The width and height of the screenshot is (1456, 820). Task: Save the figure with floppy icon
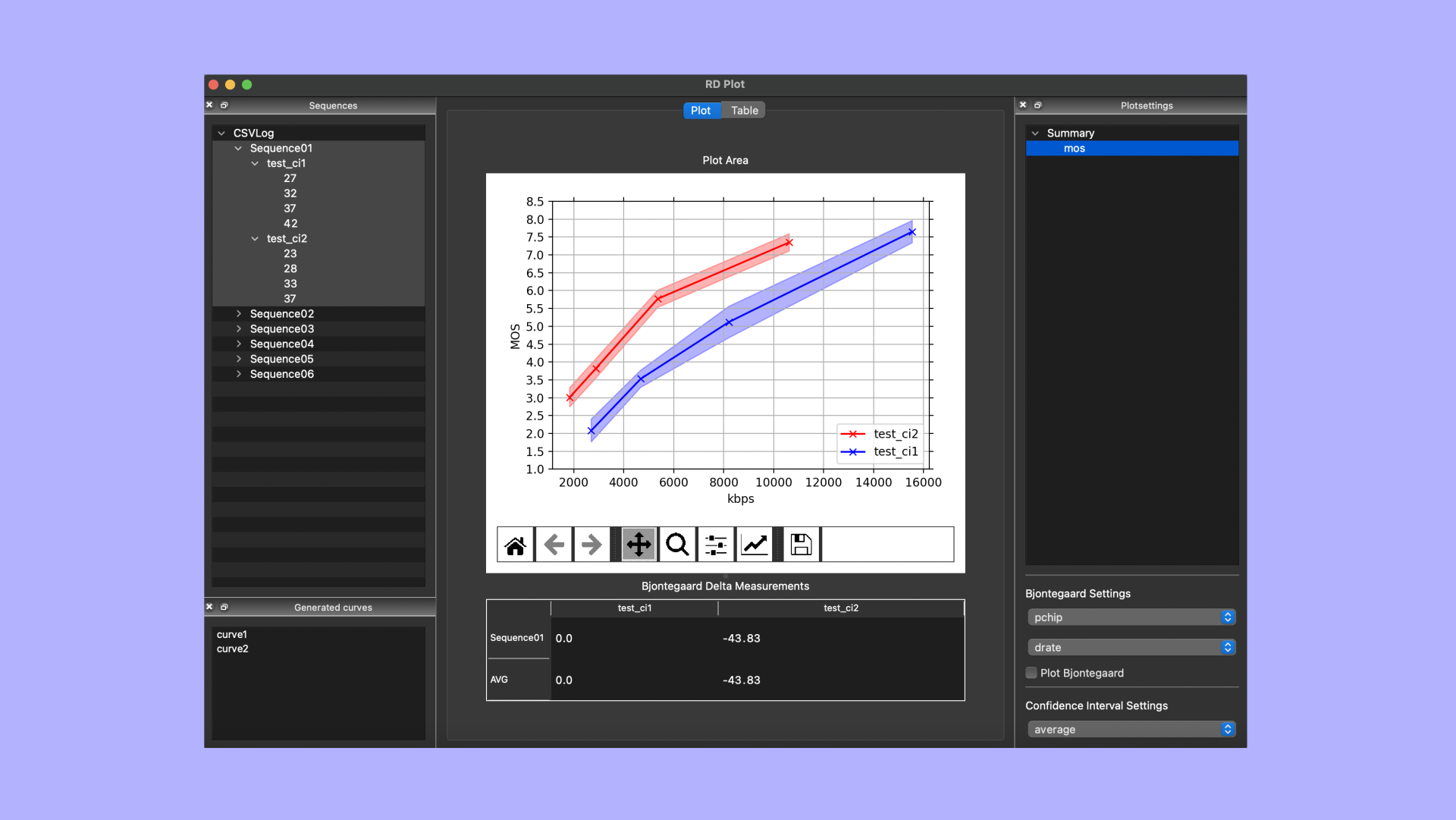click(802, 545)
